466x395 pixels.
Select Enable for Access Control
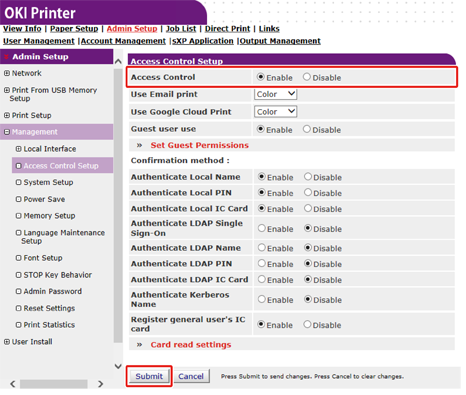pyautogui.click(x=261, y=77)
